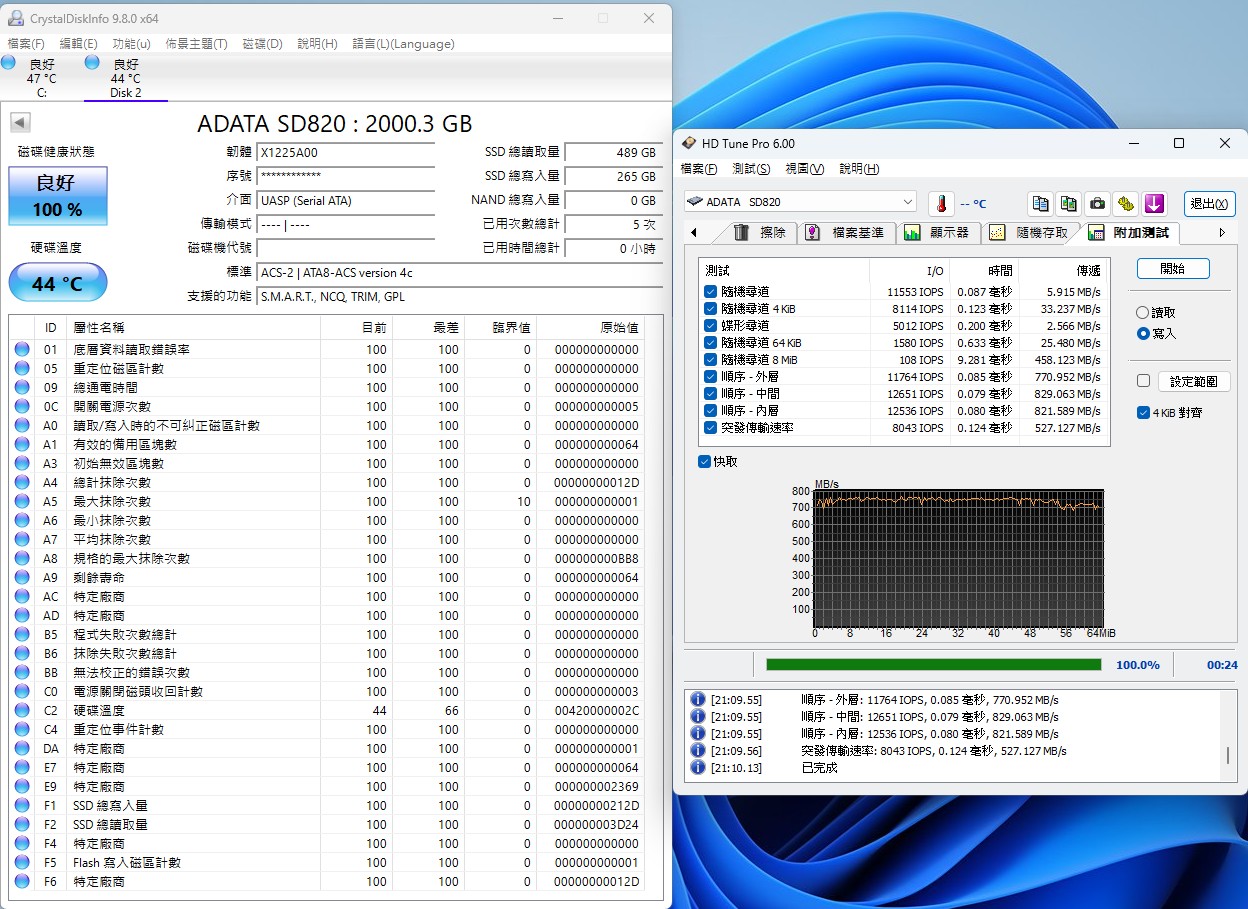Click the 44 °C temperature button
The image size is (1248, 909).
(x=58, y=283)
